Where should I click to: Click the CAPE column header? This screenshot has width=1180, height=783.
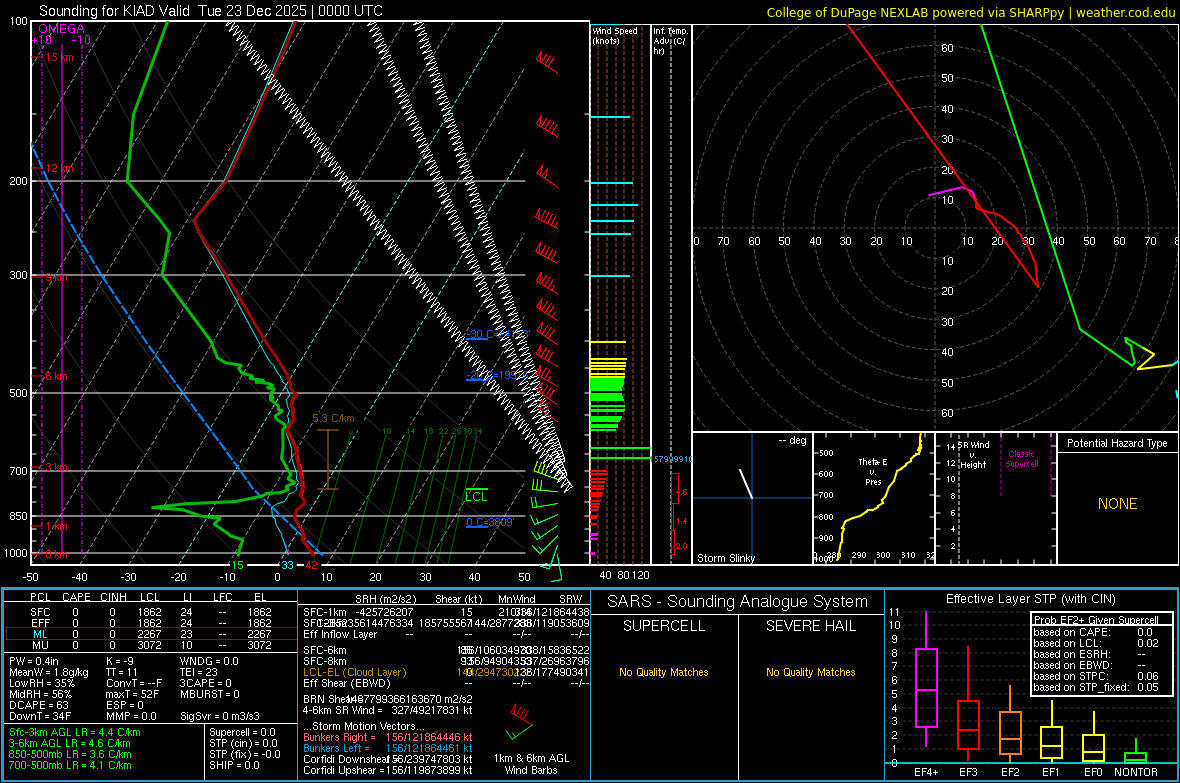coord(76,597)
